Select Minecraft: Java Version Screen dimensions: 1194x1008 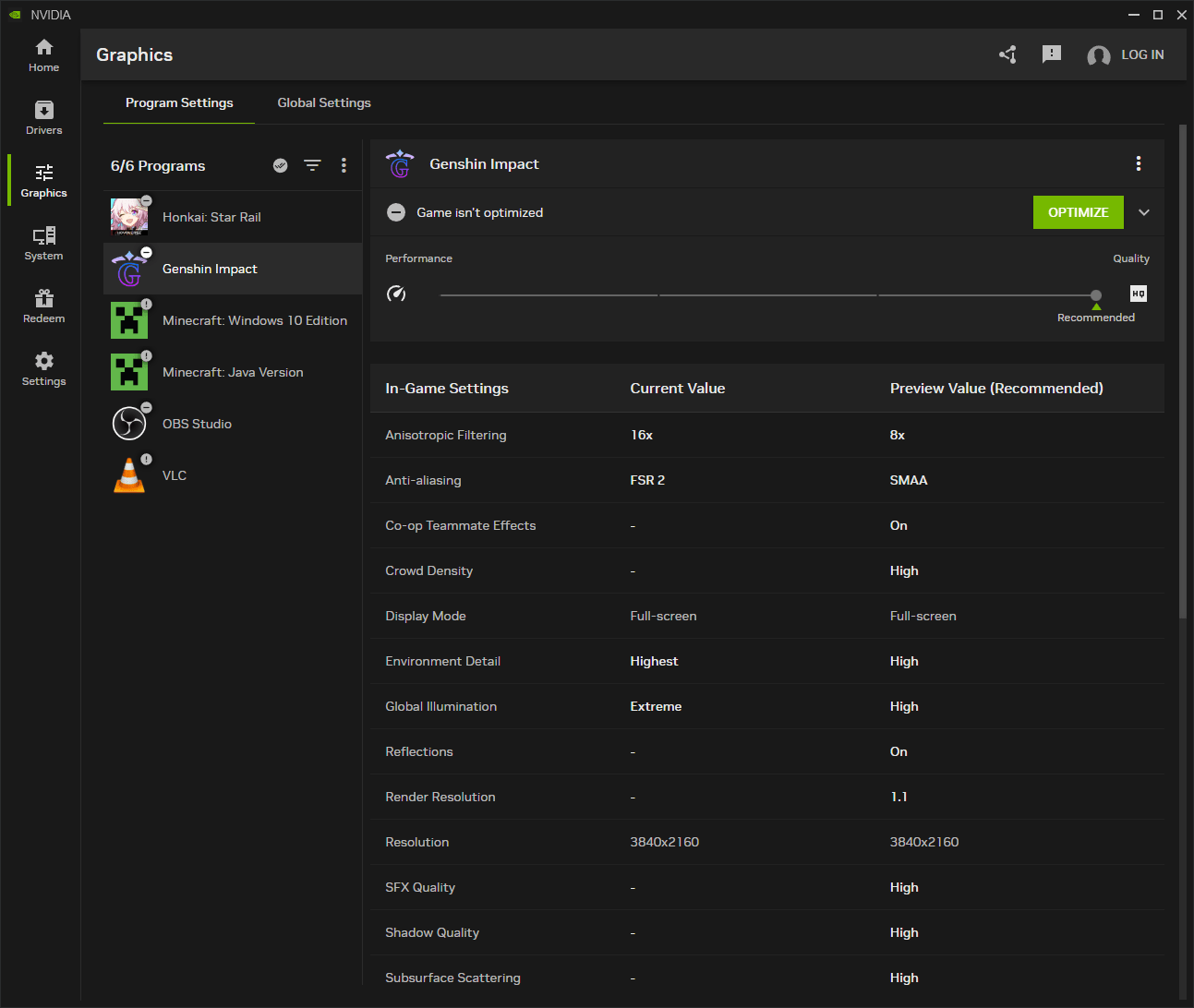(x=233, y=372)
